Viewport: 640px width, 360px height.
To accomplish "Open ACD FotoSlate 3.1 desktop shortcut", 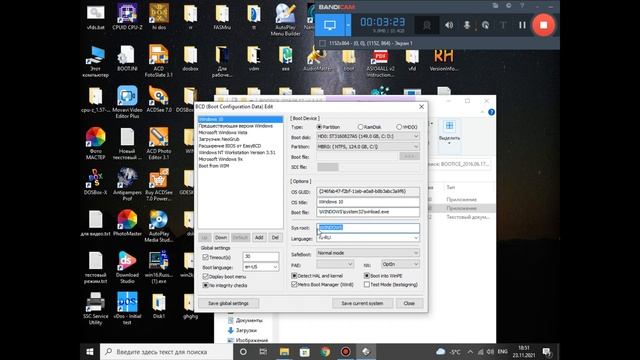I will tap(159, 61).
